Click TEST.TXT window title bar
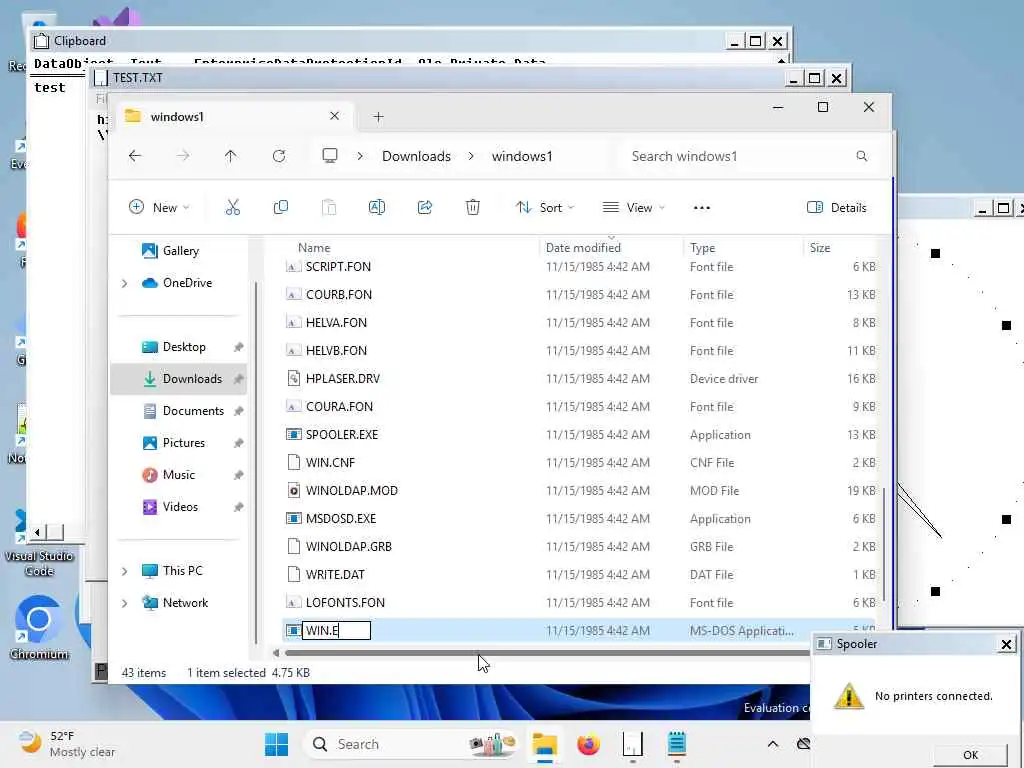 [438, 78]
